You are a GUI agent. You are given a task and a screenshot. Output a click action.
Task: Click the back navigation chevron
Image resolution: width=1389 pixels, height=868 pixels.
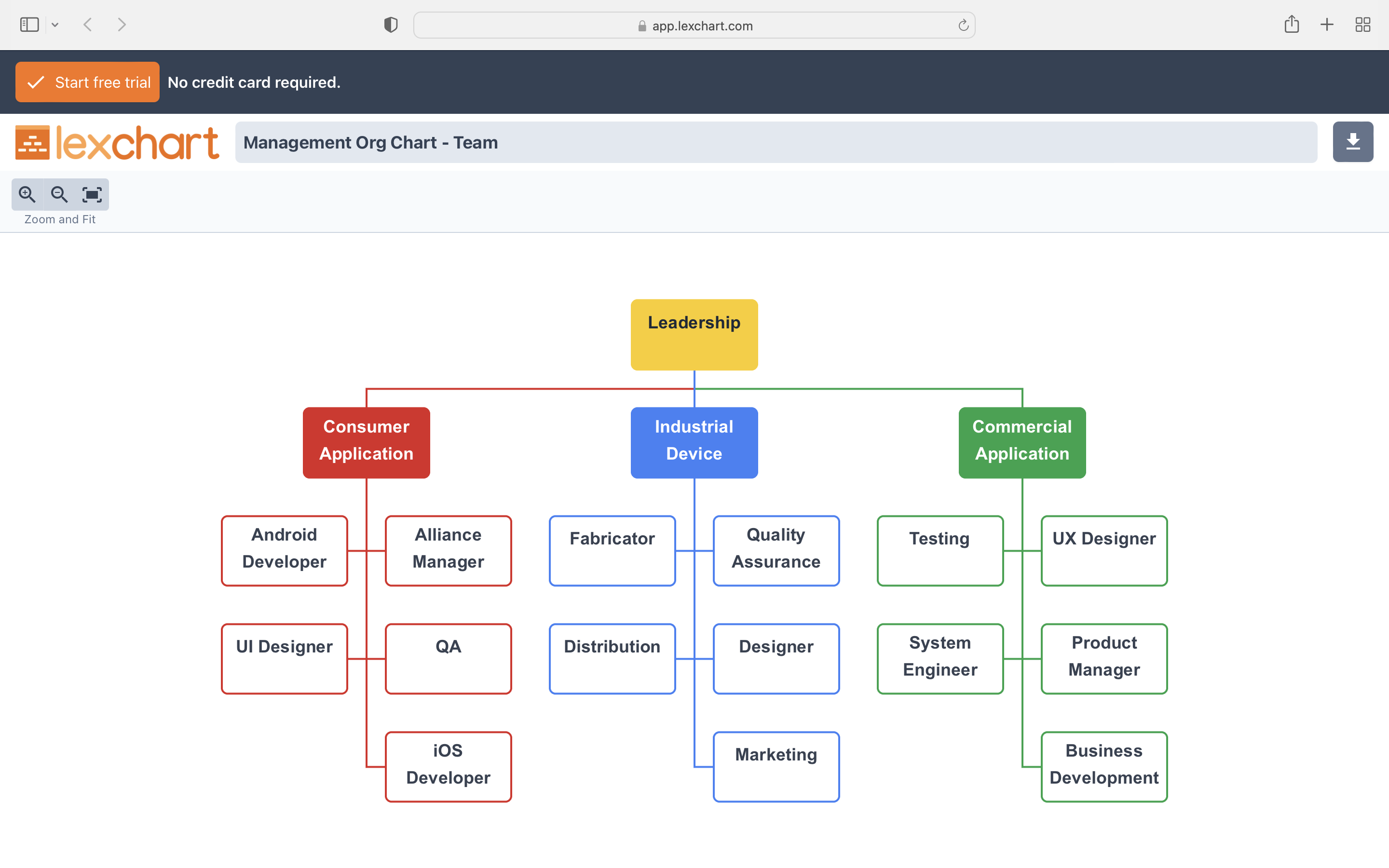88,24
